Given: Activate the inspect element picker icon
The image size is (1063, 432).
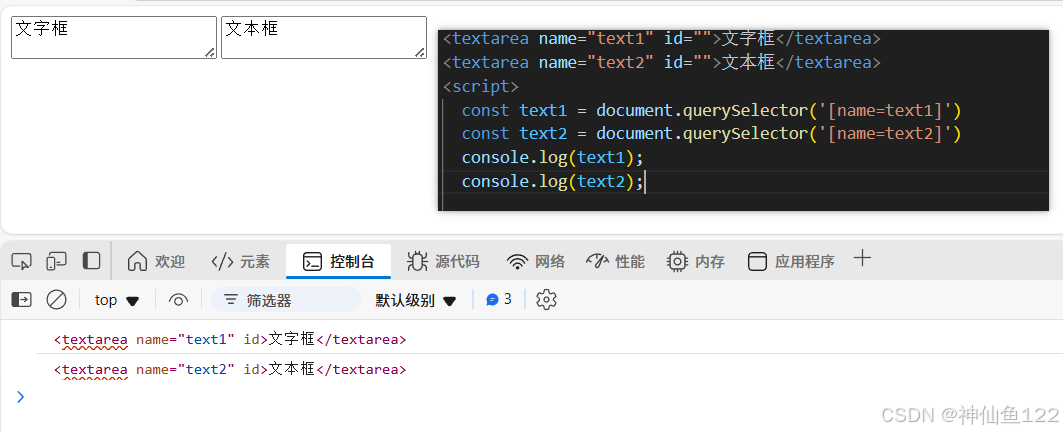Looking at the screenshot, I should pyautogui.click(x=22, y=261).
